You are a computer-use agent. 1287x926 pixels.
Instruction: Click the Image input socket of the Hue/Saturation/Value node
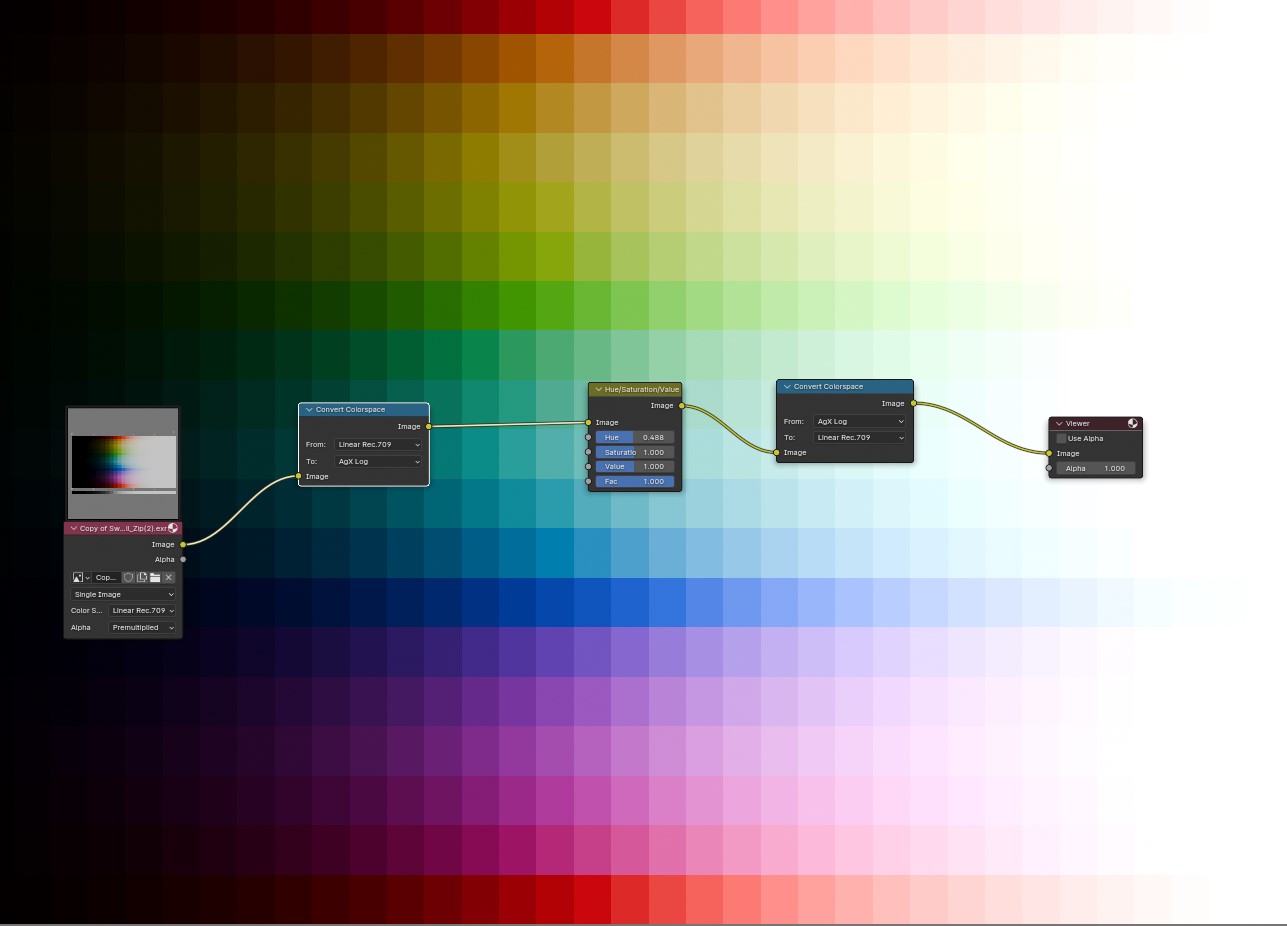point(588,423)
